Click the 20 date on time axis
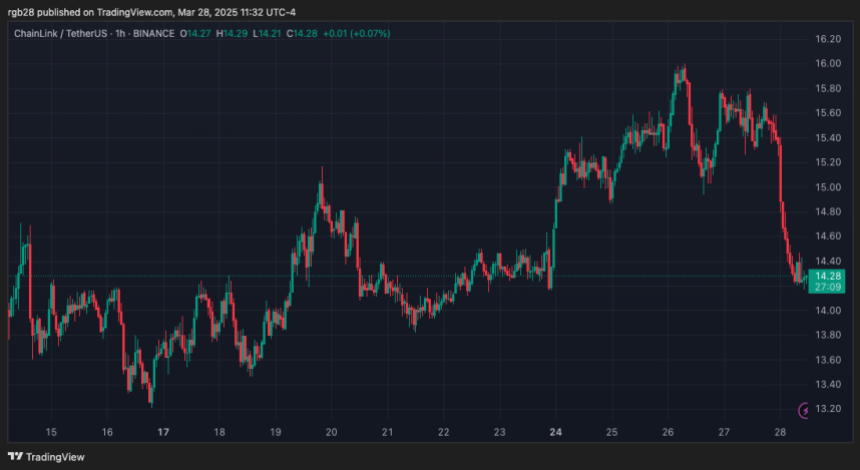Image resolution: width=860 pixels, height=470 pixels. click(331, 432)
